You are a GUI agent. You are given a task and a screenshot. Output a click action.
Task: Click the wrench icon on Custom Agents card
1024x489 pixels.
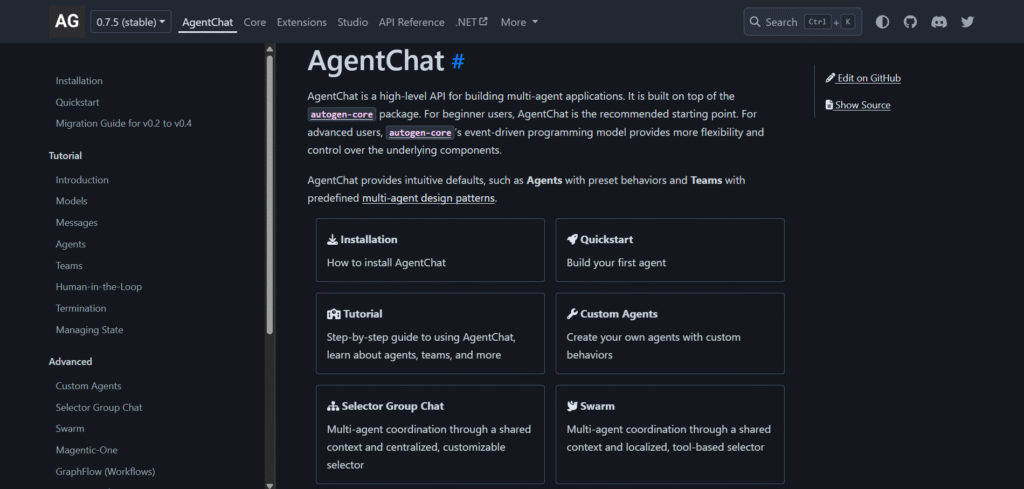click(x=572, y=314)
